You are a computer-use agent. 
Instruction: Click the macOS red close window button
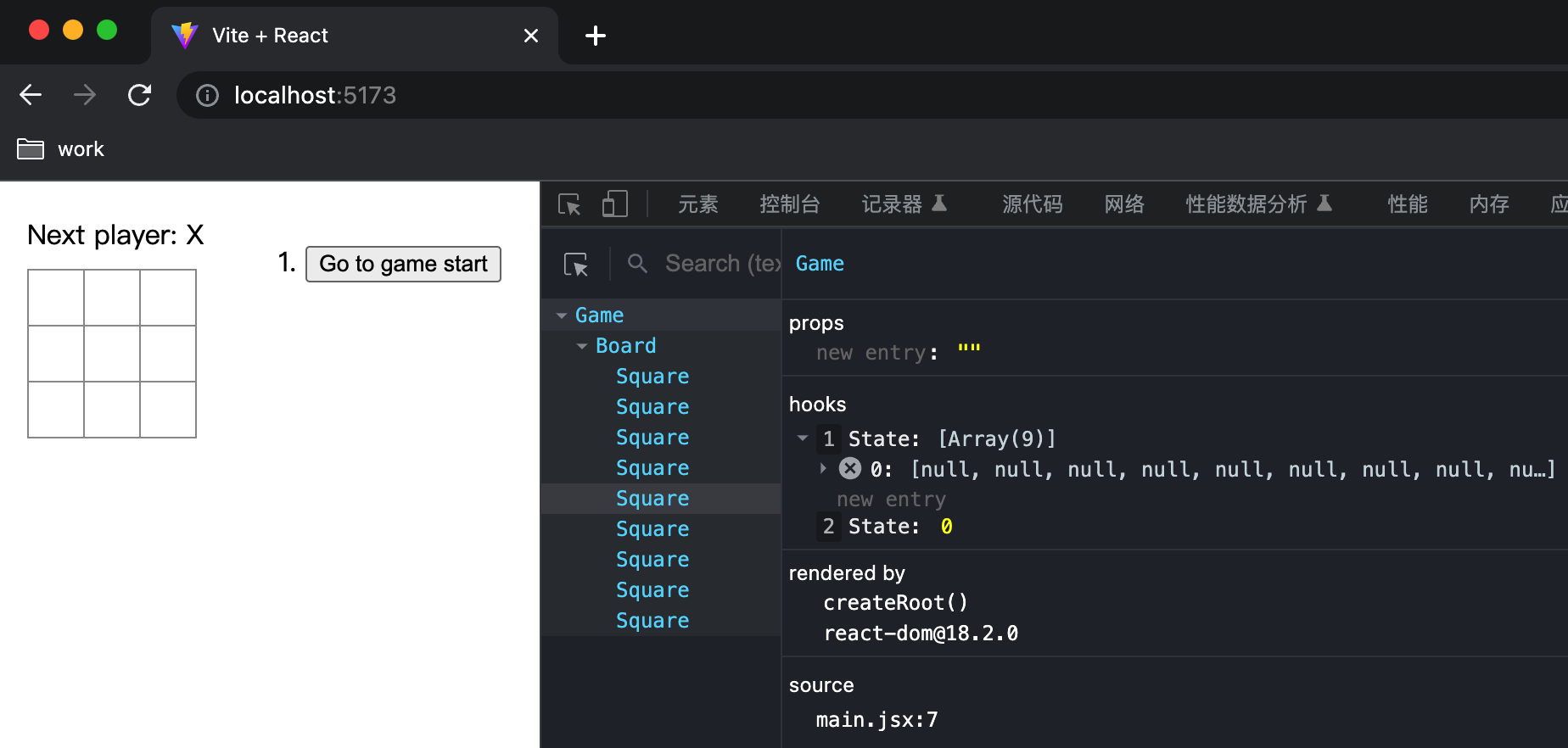[x=39, y=30]
